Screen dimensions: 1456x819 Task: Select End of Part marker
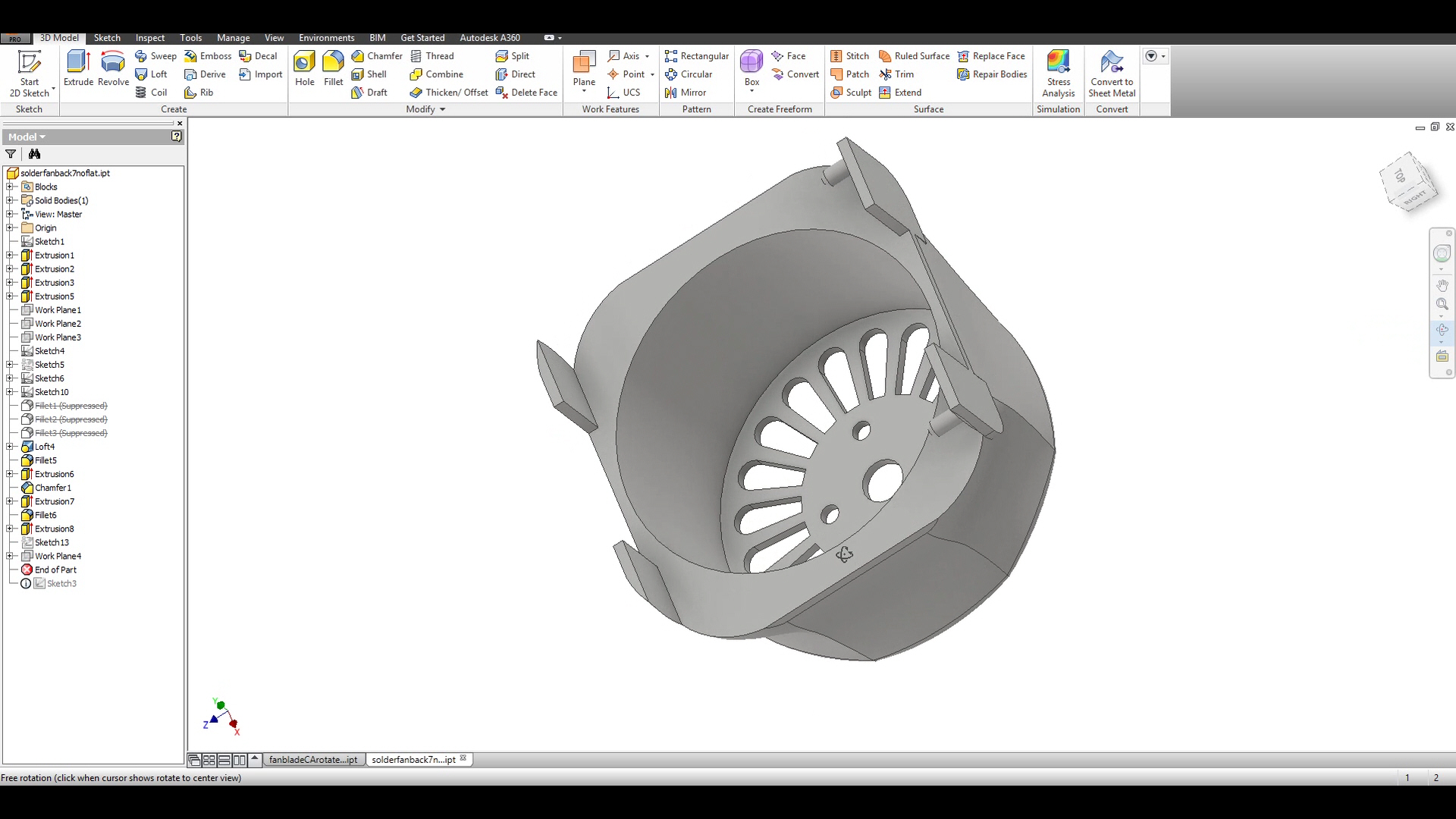[49, 570]
